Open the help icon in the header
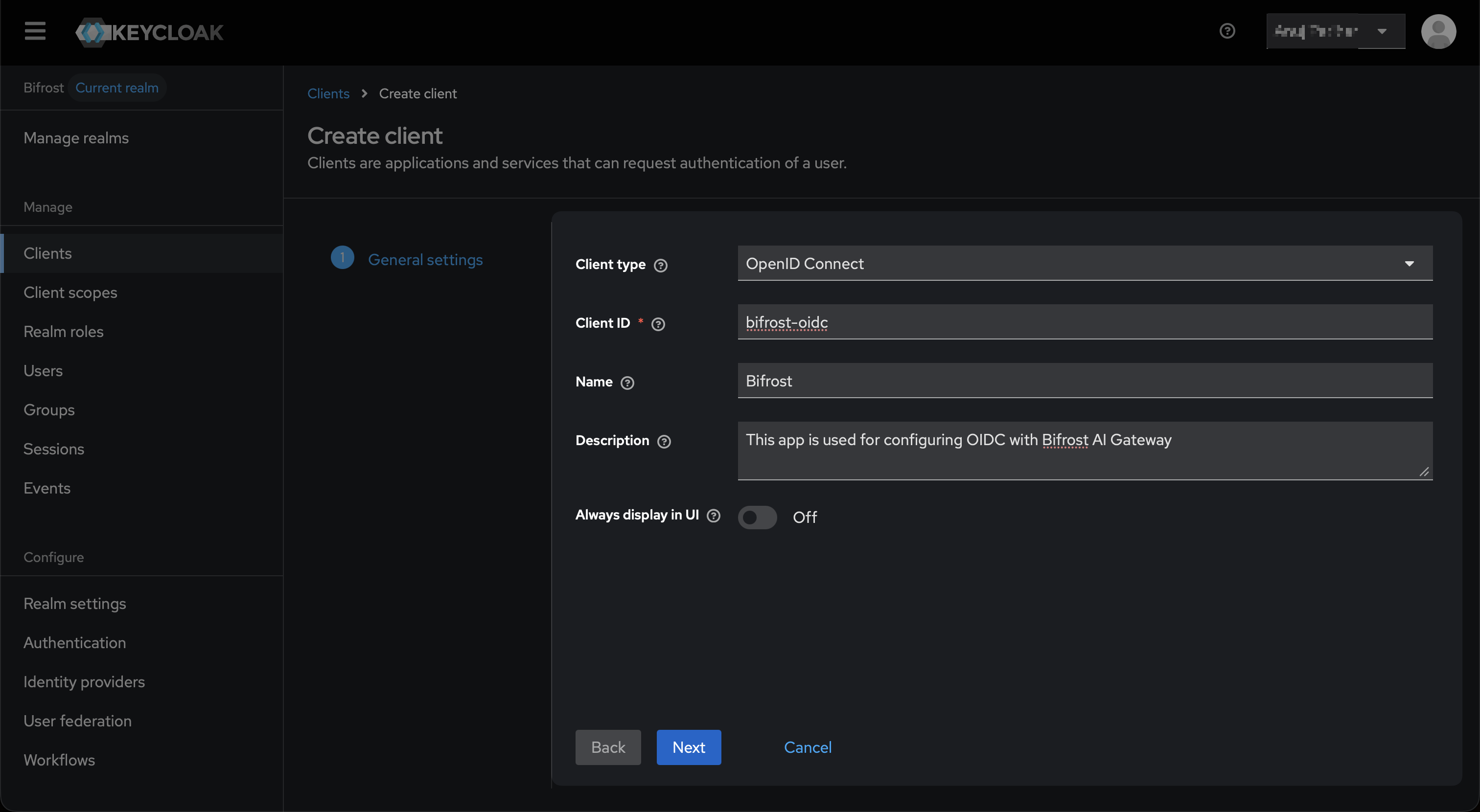 coord(1227,31)
